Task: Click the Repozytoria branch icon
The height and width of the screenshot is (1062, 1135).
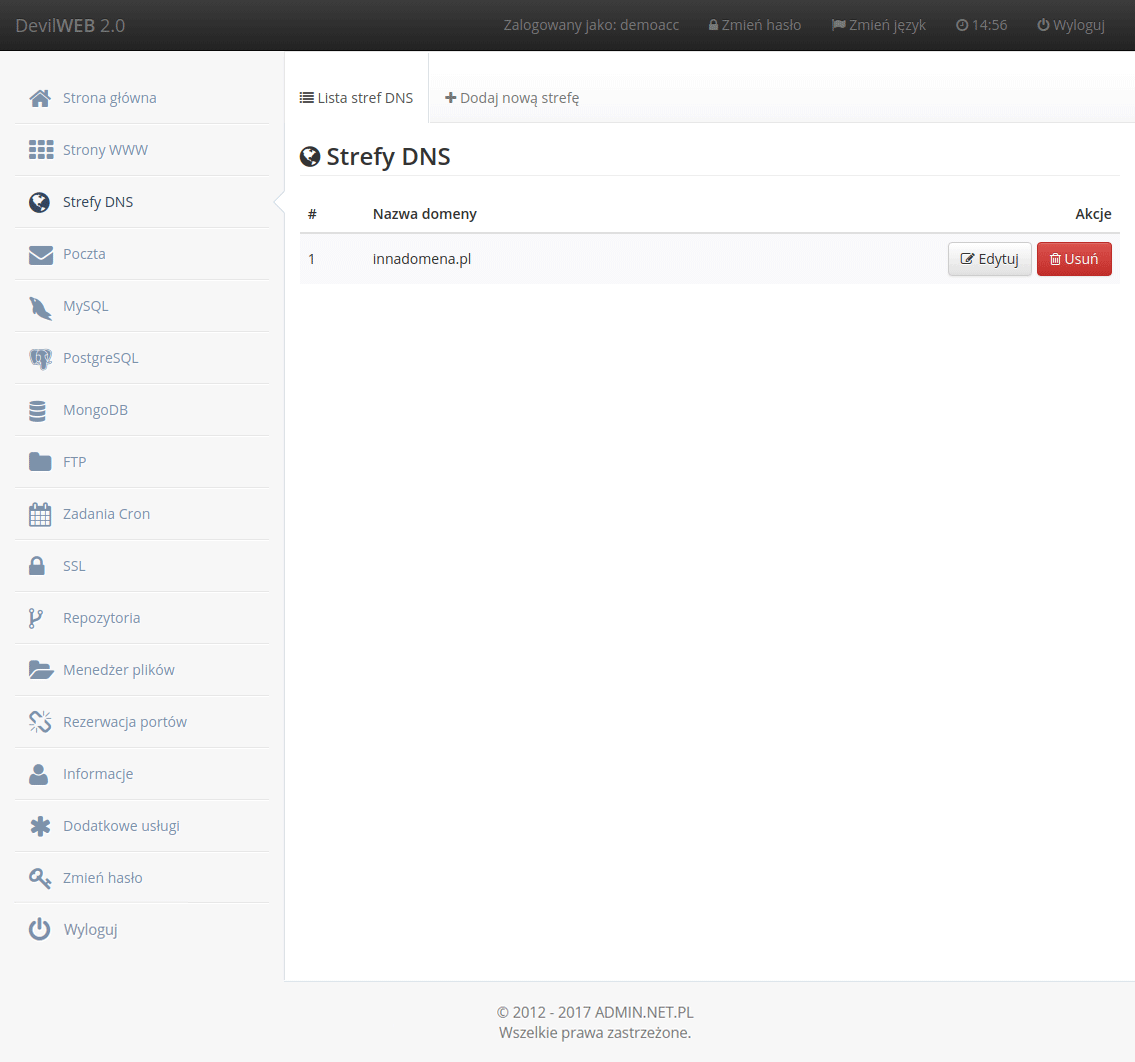Action: click(36, 618)
